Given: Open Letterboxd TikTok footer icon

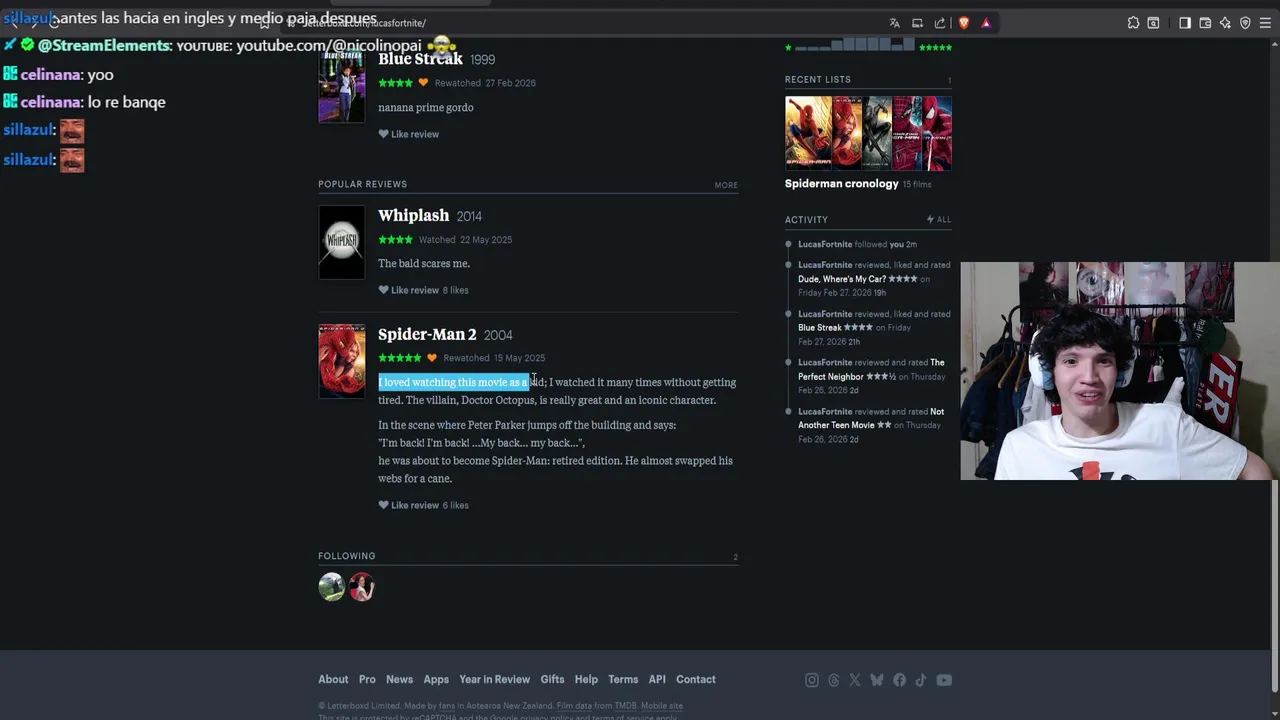Looking at the screenshot, I should 920,680.
